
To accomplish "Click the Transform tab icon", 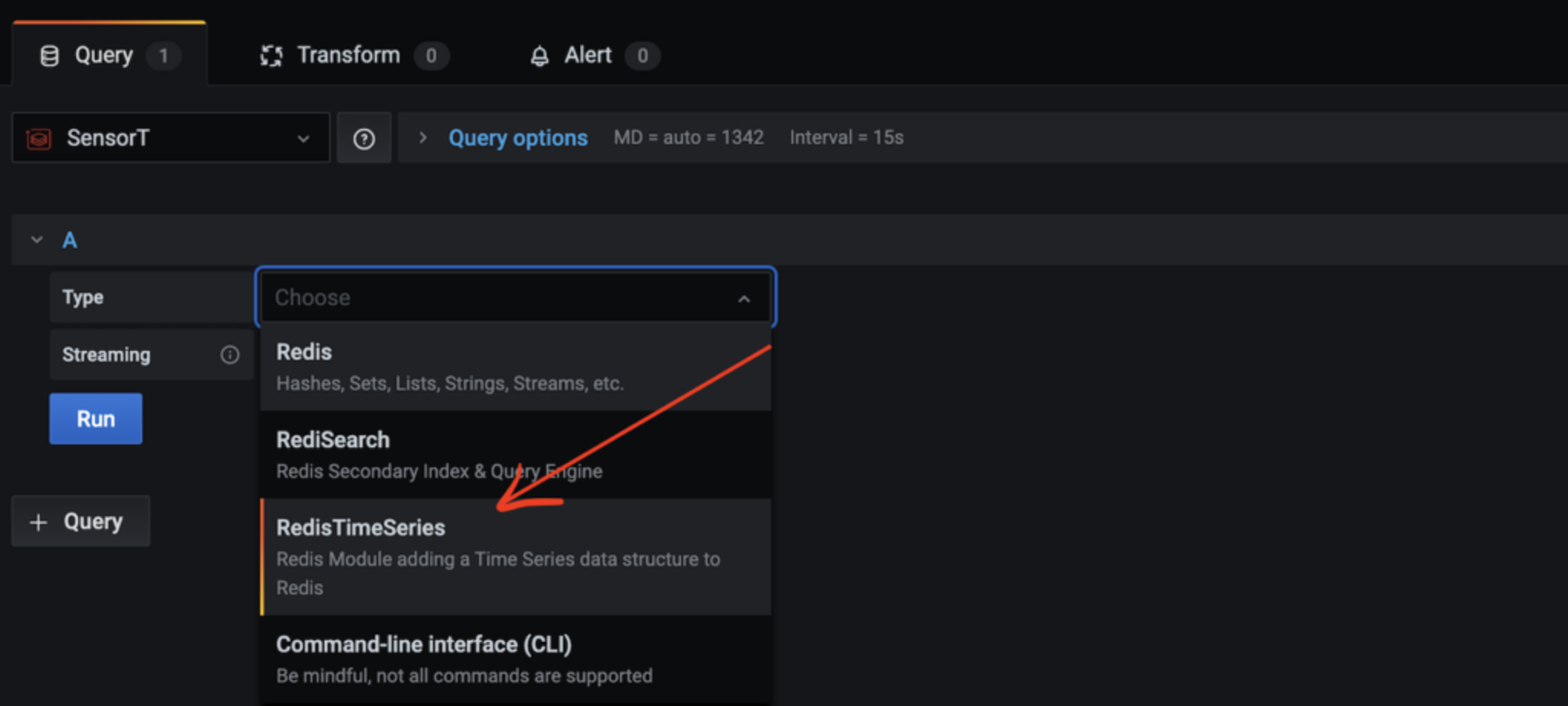I will (271, 56).
